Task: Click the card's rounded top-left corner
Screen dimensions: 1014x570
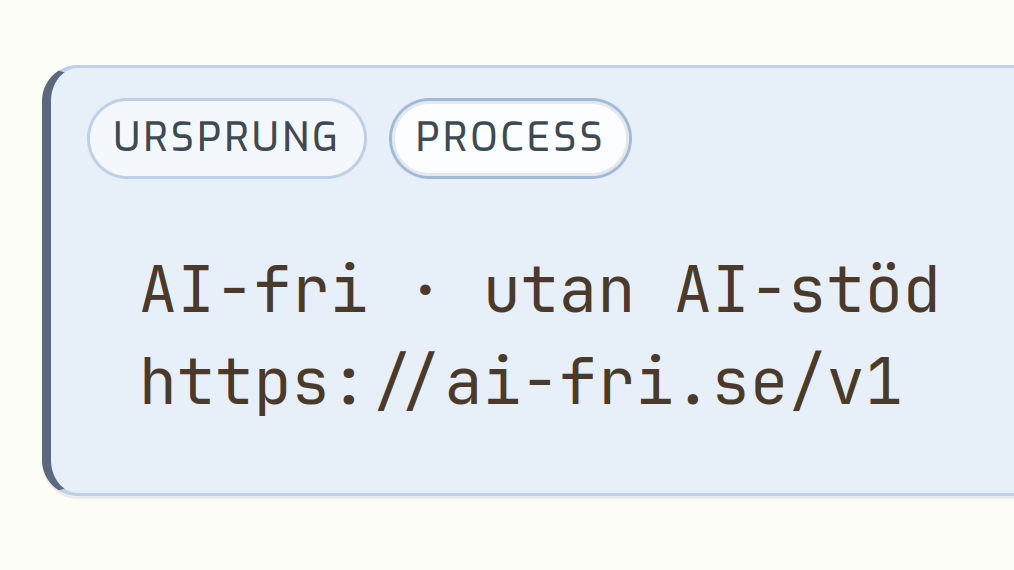Action: [x=58, y=80]
